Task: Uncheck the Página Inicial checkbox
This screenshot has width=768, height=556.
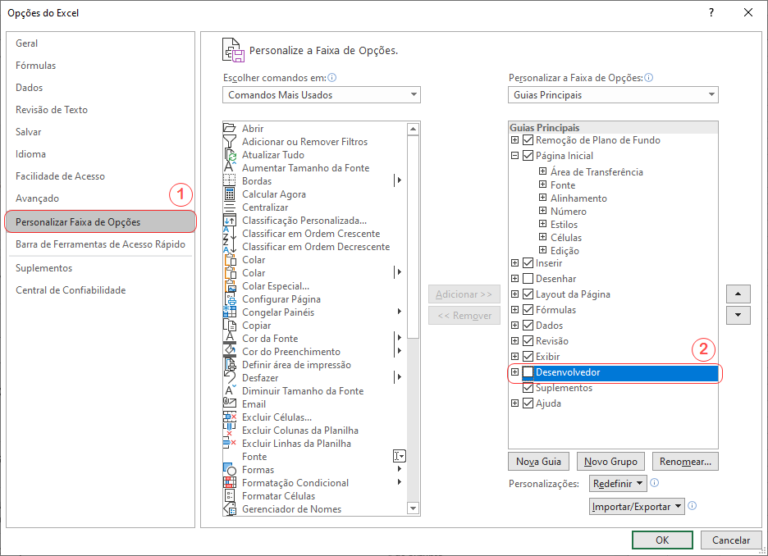Action: coord(528,156)
